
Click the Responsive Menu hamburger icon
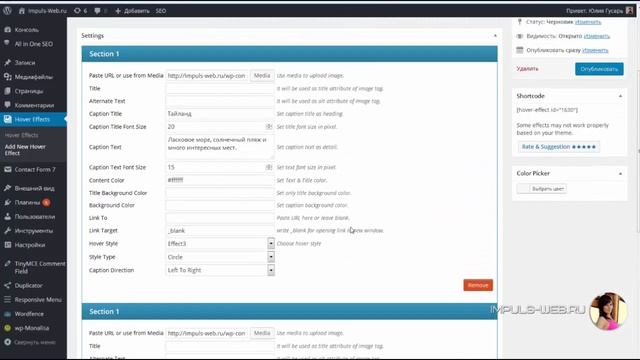click(7, 300)
